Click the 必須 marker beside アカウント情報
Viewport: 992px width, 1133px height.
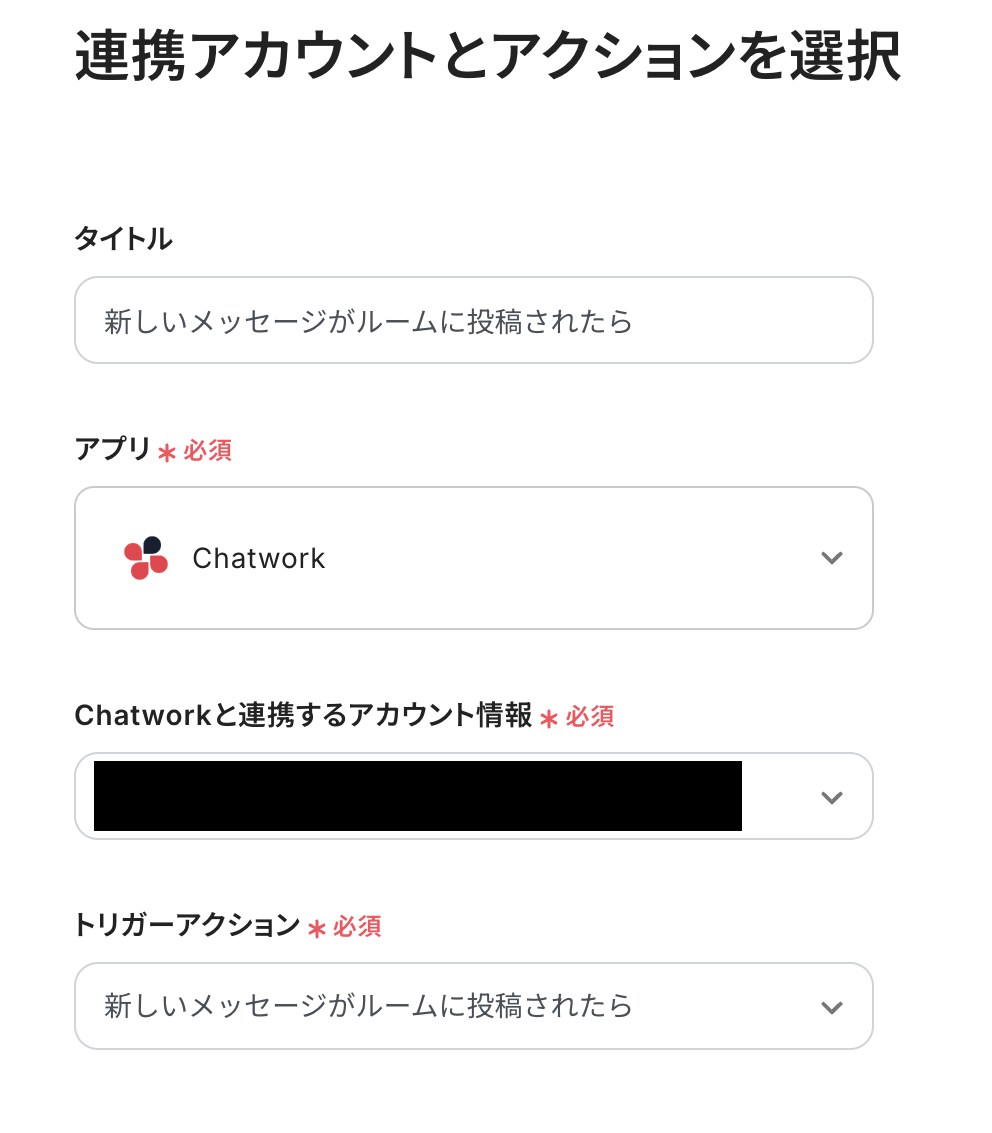(590, 717)
